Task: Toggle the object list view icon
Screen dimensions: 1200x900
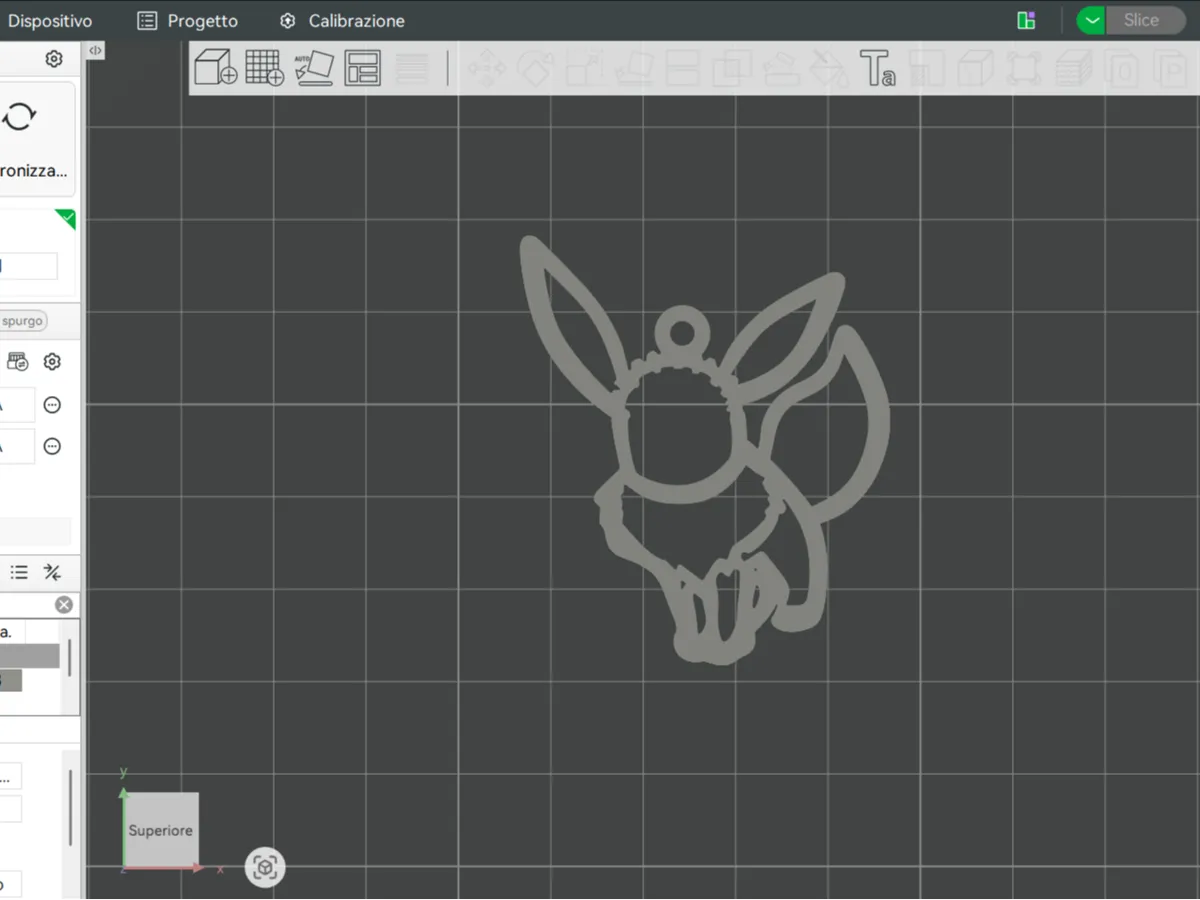Action: tap(19, 572)
